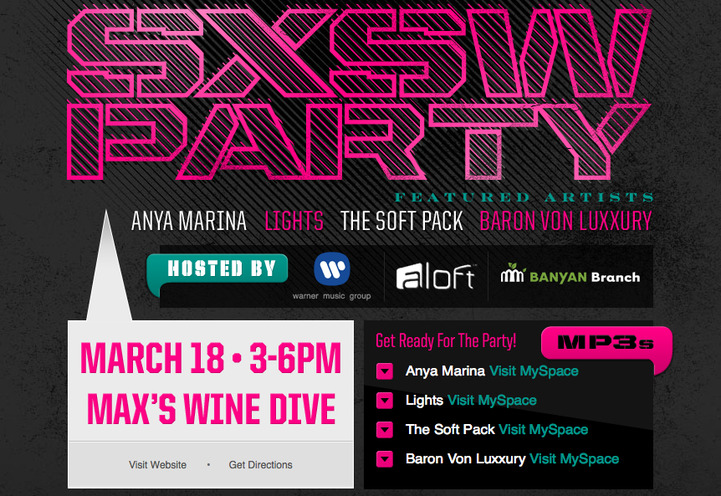Click the Visit Website link
The width and height of the screenshot is (721, 496).
[158, 465]
